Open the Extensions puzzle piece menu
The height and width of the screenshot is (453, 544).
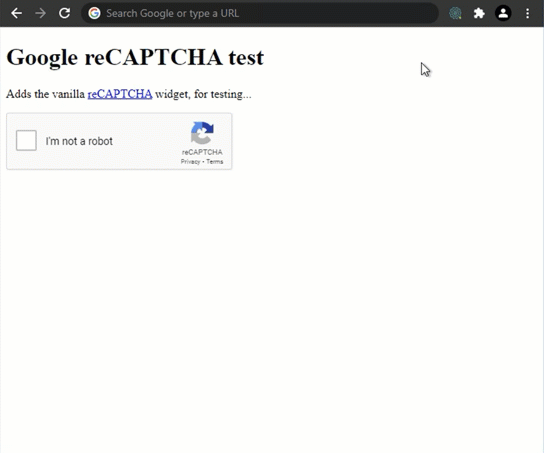[479, 14]
